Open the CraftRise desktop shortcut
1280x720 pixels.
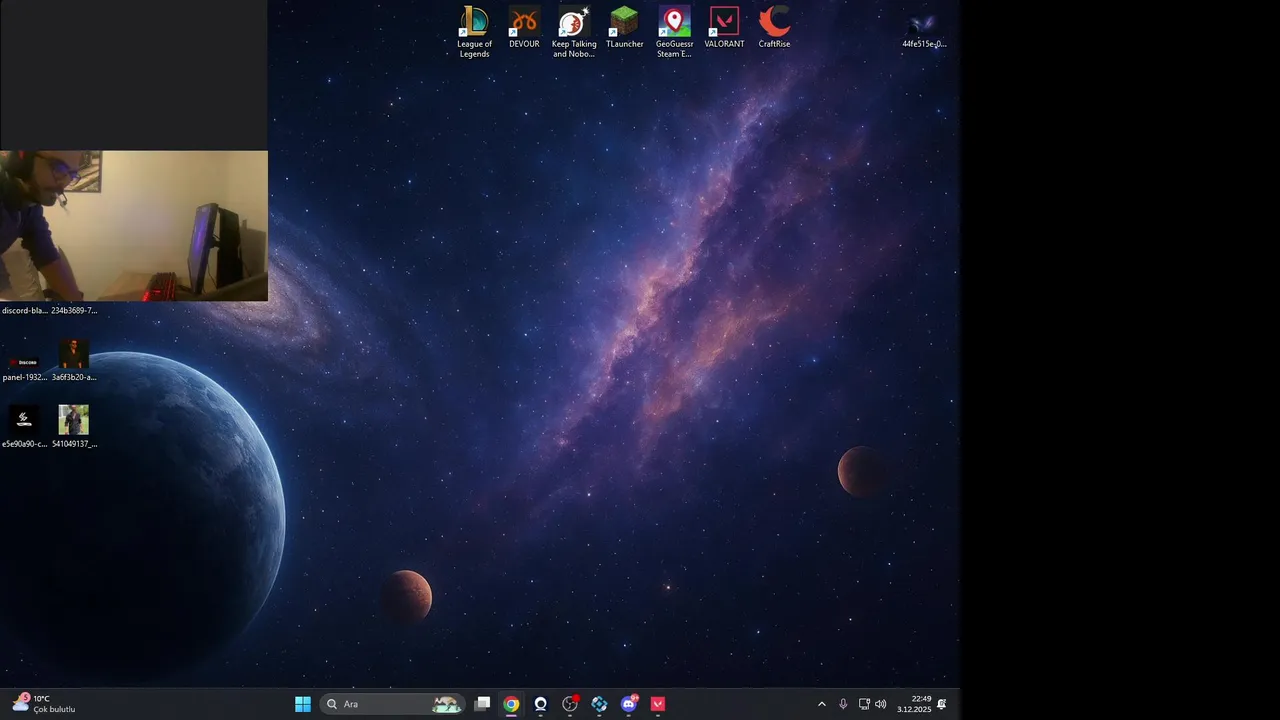tap(774, 28)
